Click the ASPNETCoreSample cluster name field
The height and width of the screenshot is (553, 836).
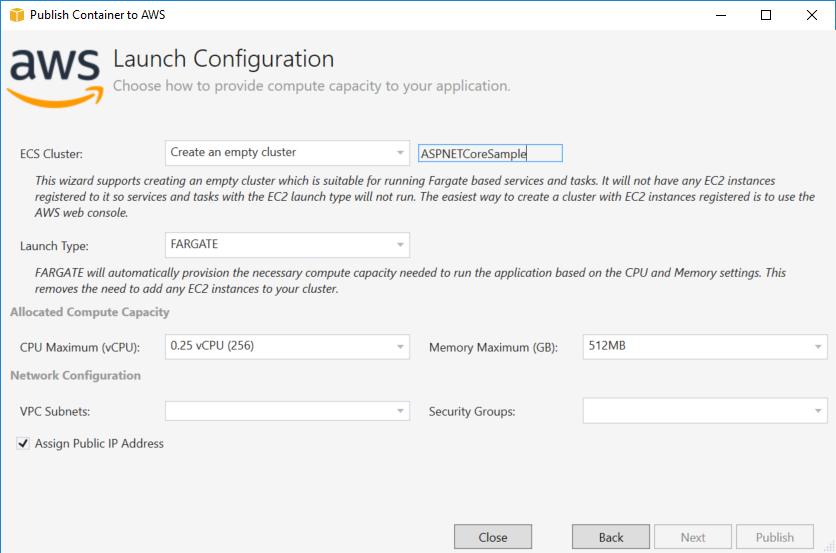[x=490, y=153]
